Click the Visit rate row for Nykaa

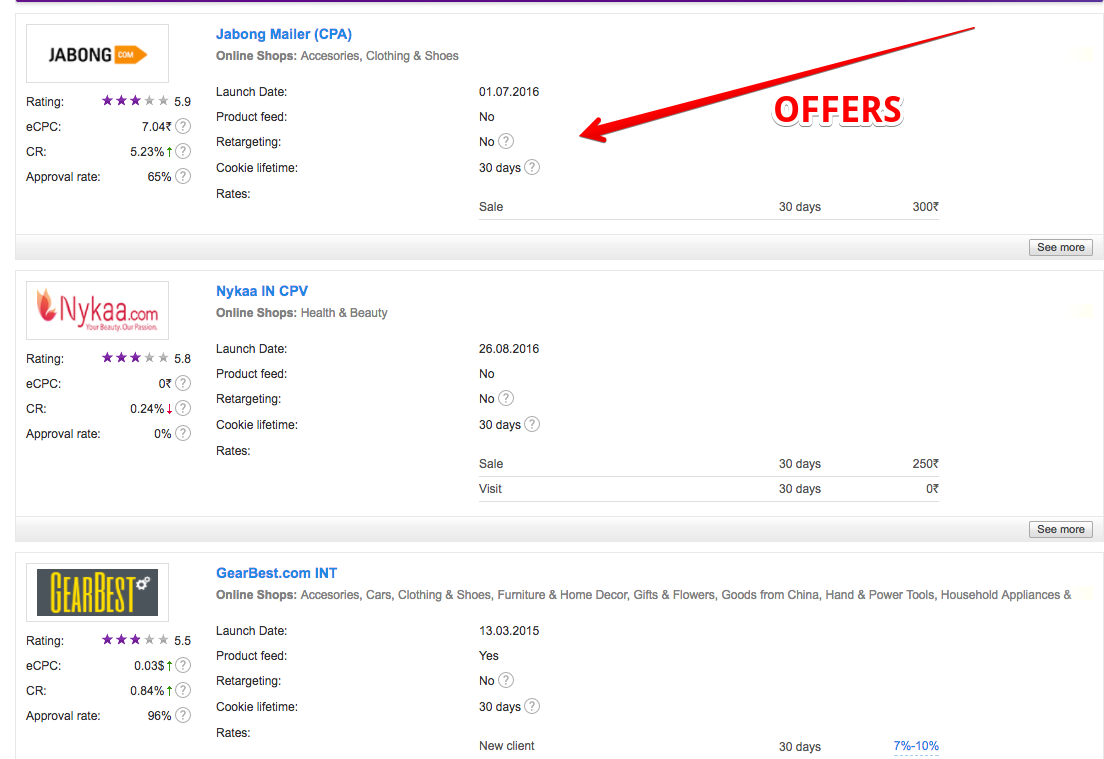(x=708, y=489)
